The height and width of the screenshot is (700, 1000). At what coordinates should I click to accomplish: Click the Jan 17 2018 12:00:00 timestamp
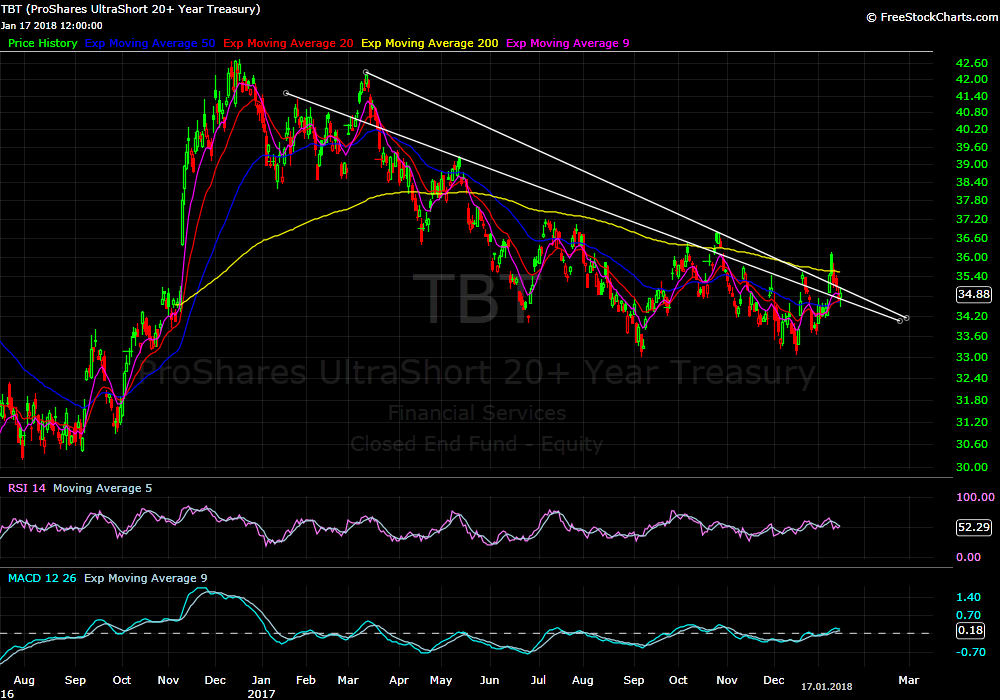pos(52,26)
